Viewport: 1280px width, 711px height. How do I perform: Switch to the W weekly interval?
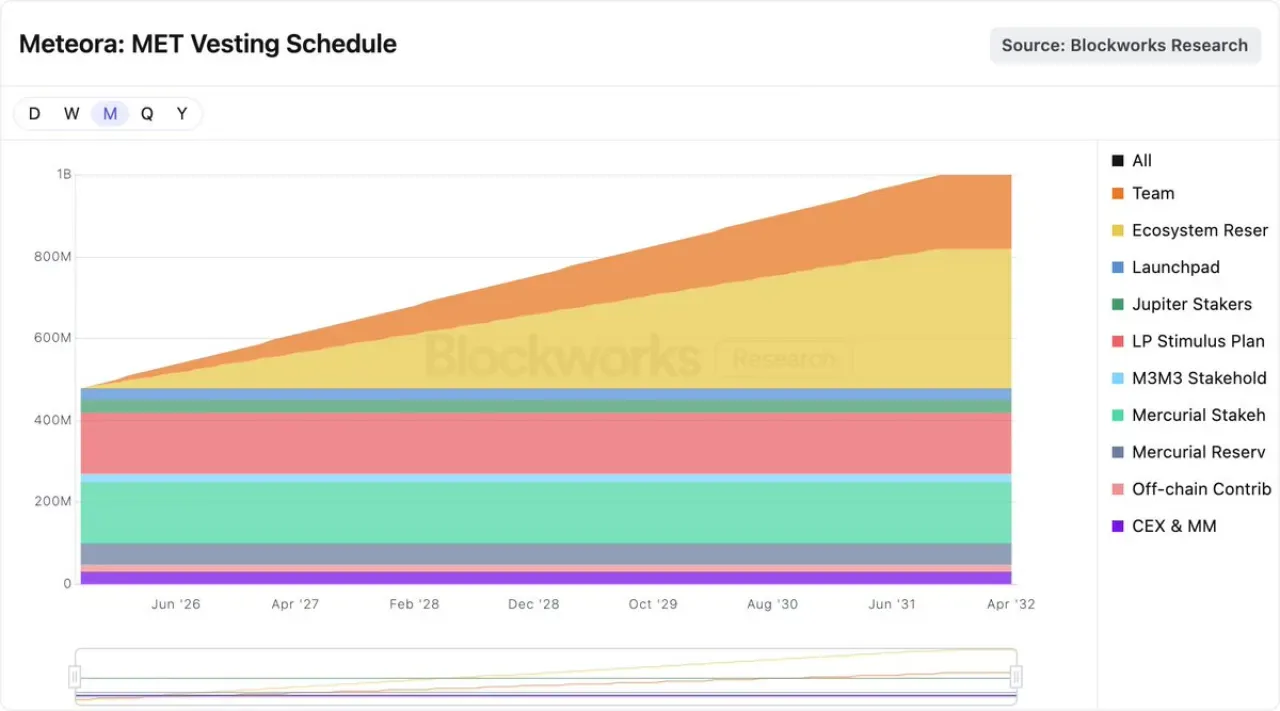click(x=72, y=114)
